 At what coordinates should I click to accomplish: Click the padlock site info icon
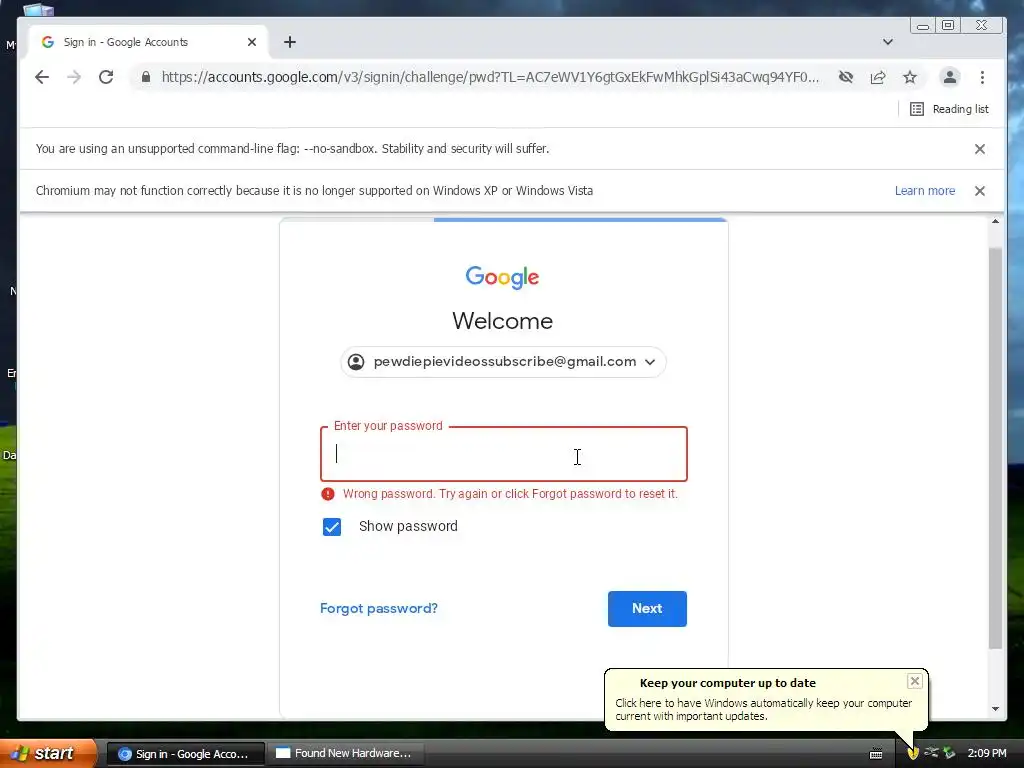point(146,77)
